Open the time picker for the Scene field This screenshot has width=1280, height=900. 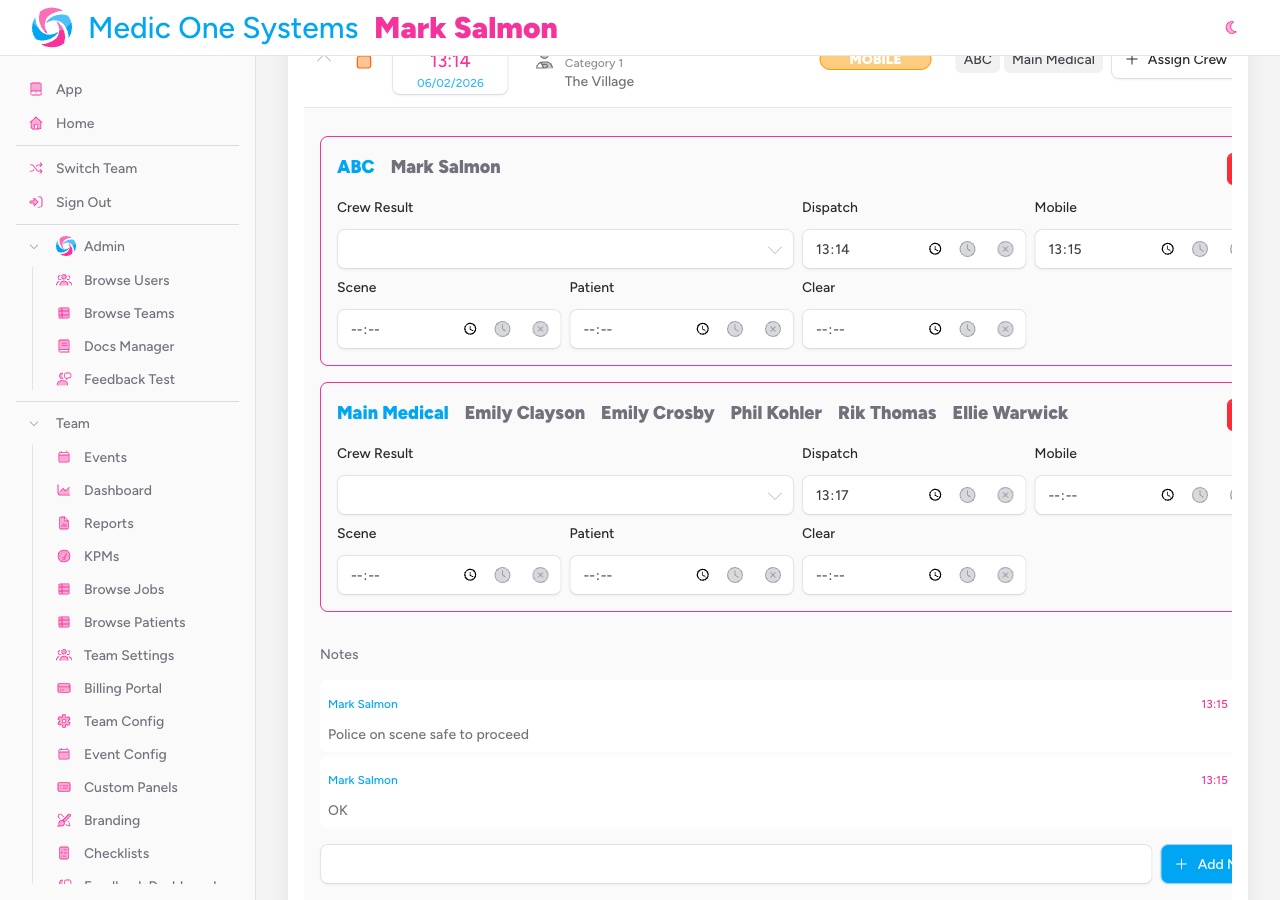click(x=469, y=328)
